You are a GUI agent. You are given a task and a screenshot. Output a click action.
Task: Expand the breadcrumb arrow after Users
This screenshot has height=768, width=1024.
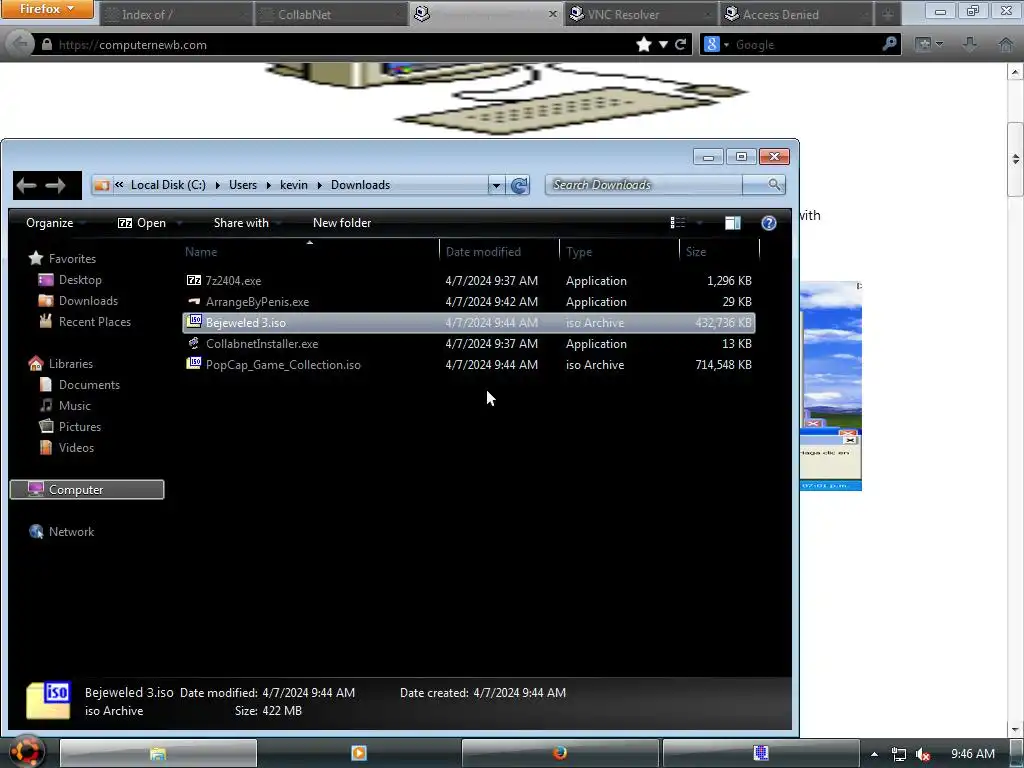point(268,185)
